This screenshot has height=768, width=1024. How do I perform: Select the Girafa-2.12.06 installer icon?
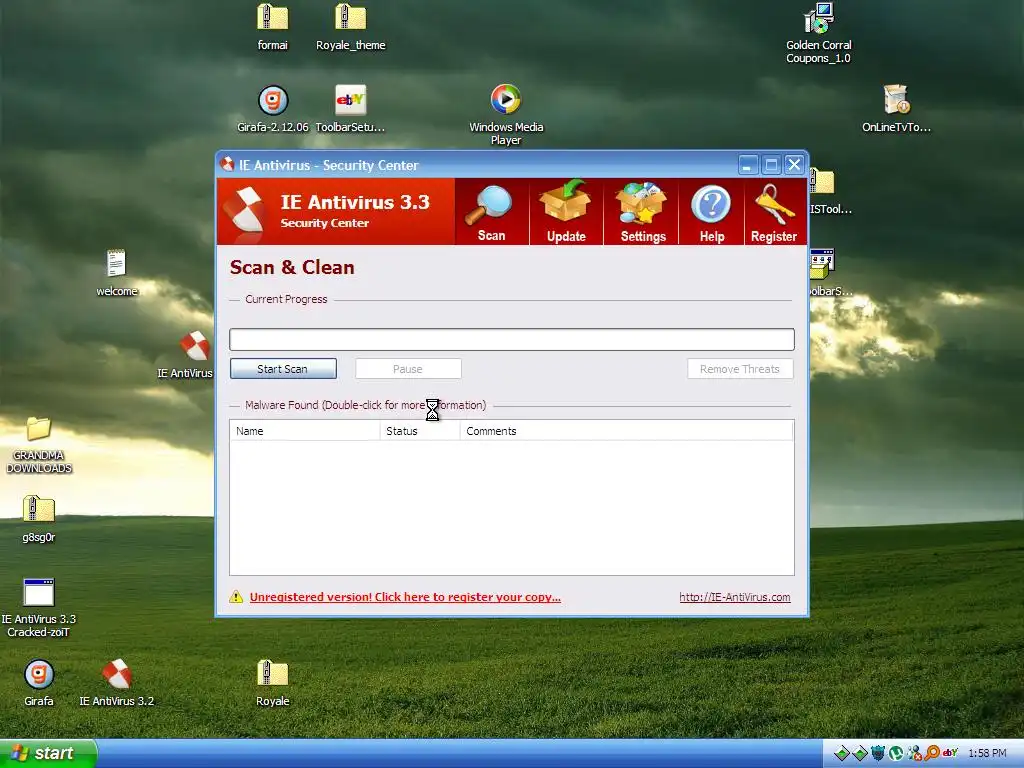pyautogui.click(x=273, y=109)
